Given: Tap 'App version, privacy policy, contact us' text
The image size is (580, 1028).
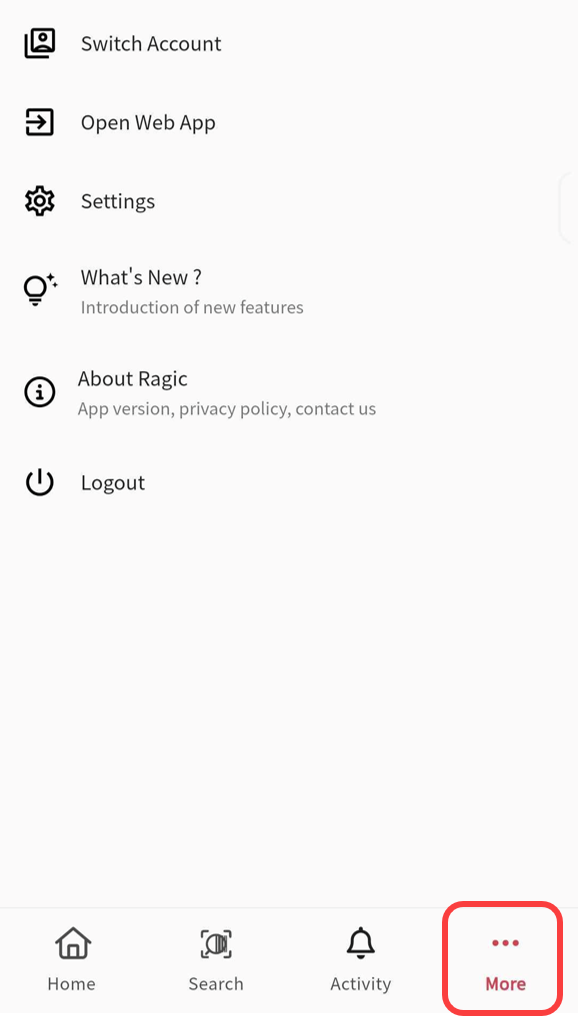Looking at the screenshot, I should 227,409.
